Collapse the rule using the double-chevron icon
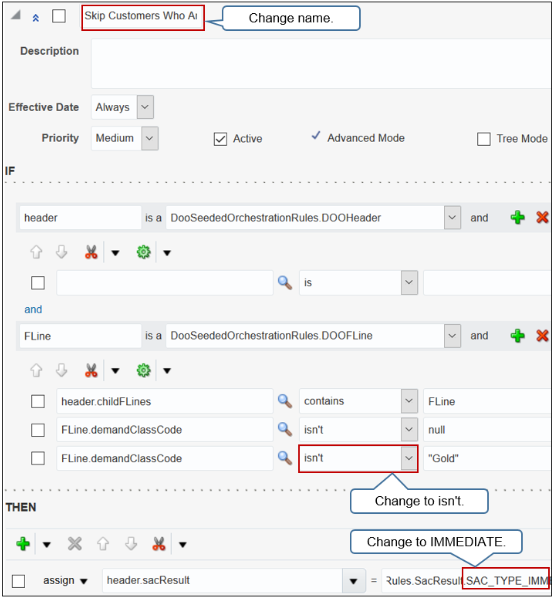The height and width of the screenshot is (598, 554). pos(35,18)
